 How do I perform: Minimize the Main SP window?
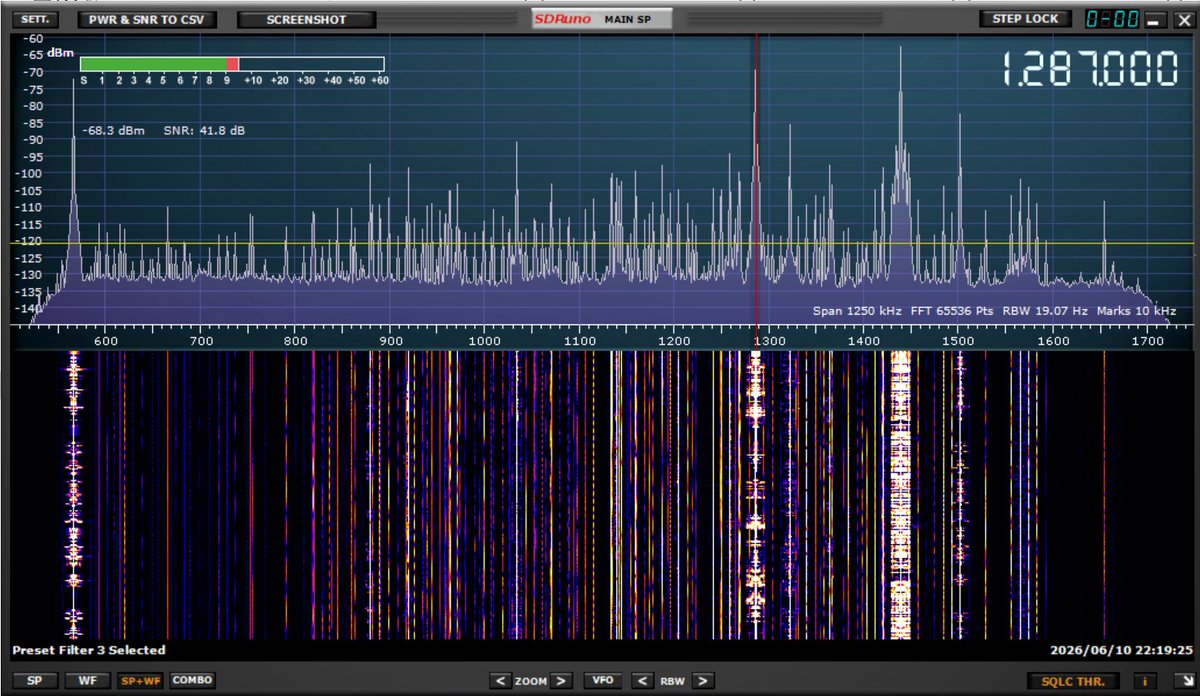tap(1154, 20)
